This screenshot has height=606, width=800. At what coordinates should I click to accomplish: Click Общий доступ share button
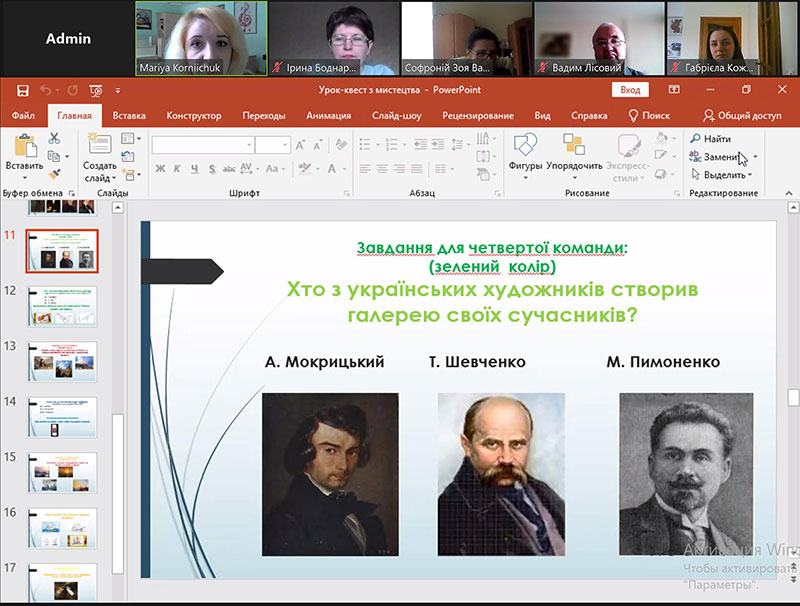point(742,116)
